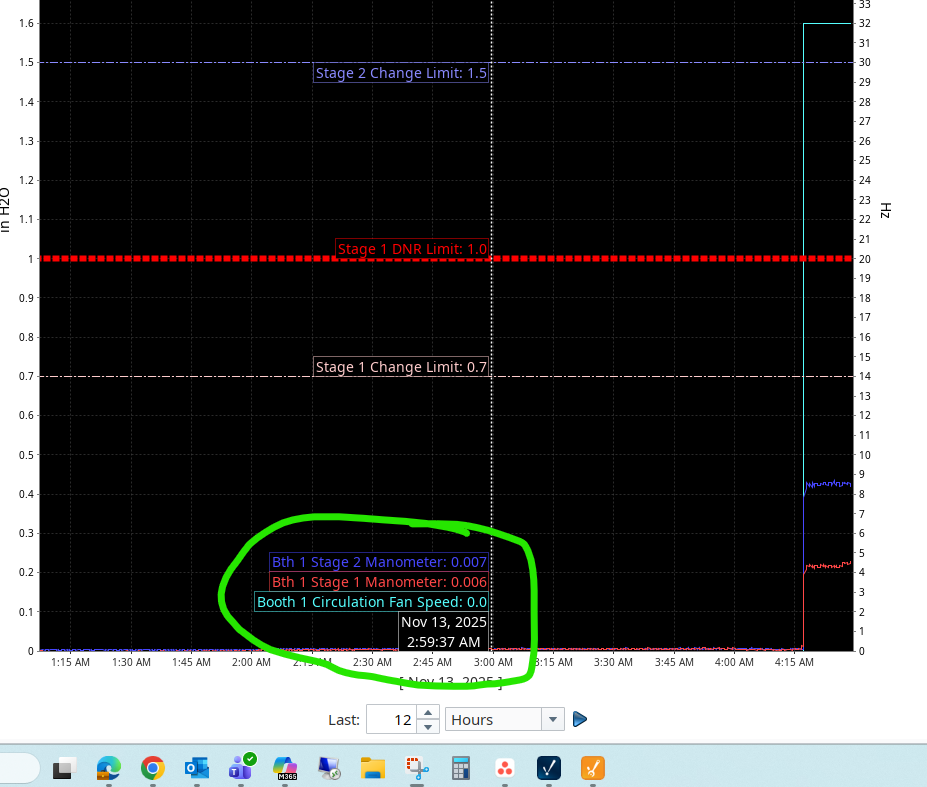Open Google Chrome from the taskbar
927x787 pixels.
click(153, 768)
